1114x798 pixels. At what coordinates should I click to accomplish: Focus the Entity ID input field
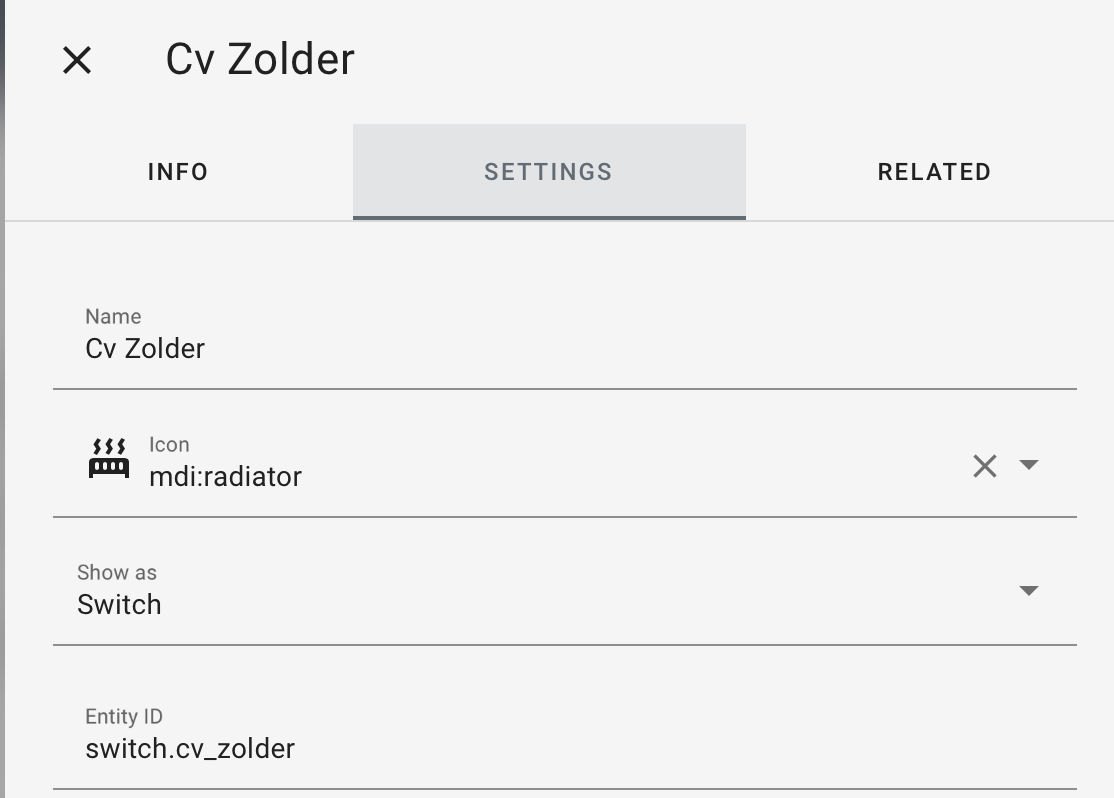click(x=565, y=734)
